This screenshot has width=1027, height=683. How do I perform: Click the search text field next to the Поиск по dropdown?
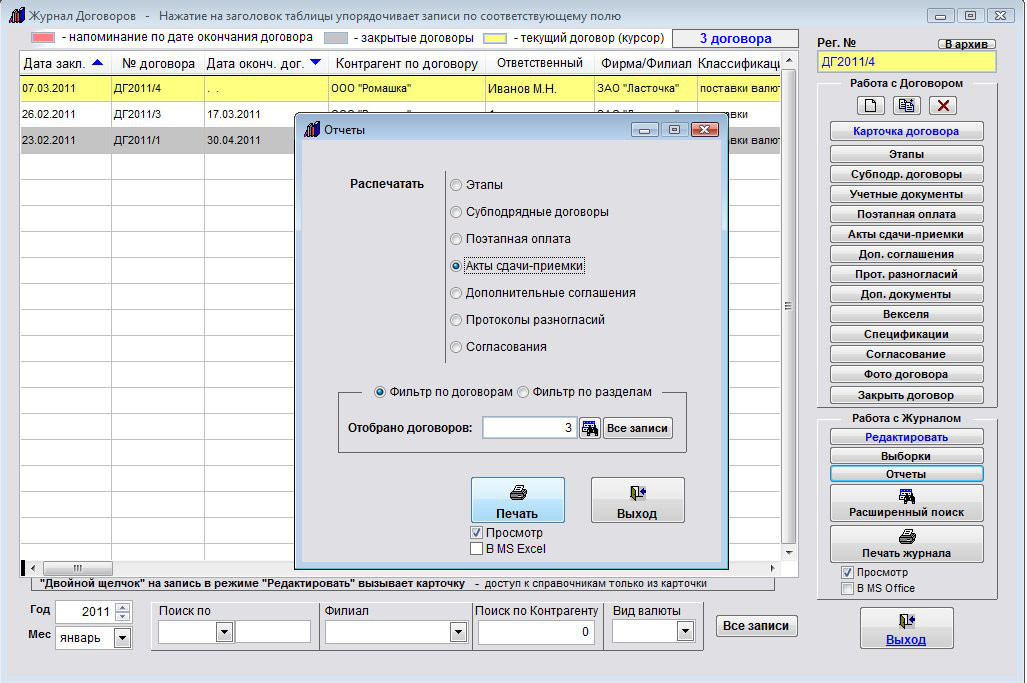pyautogui.click(x=272, y=633)
